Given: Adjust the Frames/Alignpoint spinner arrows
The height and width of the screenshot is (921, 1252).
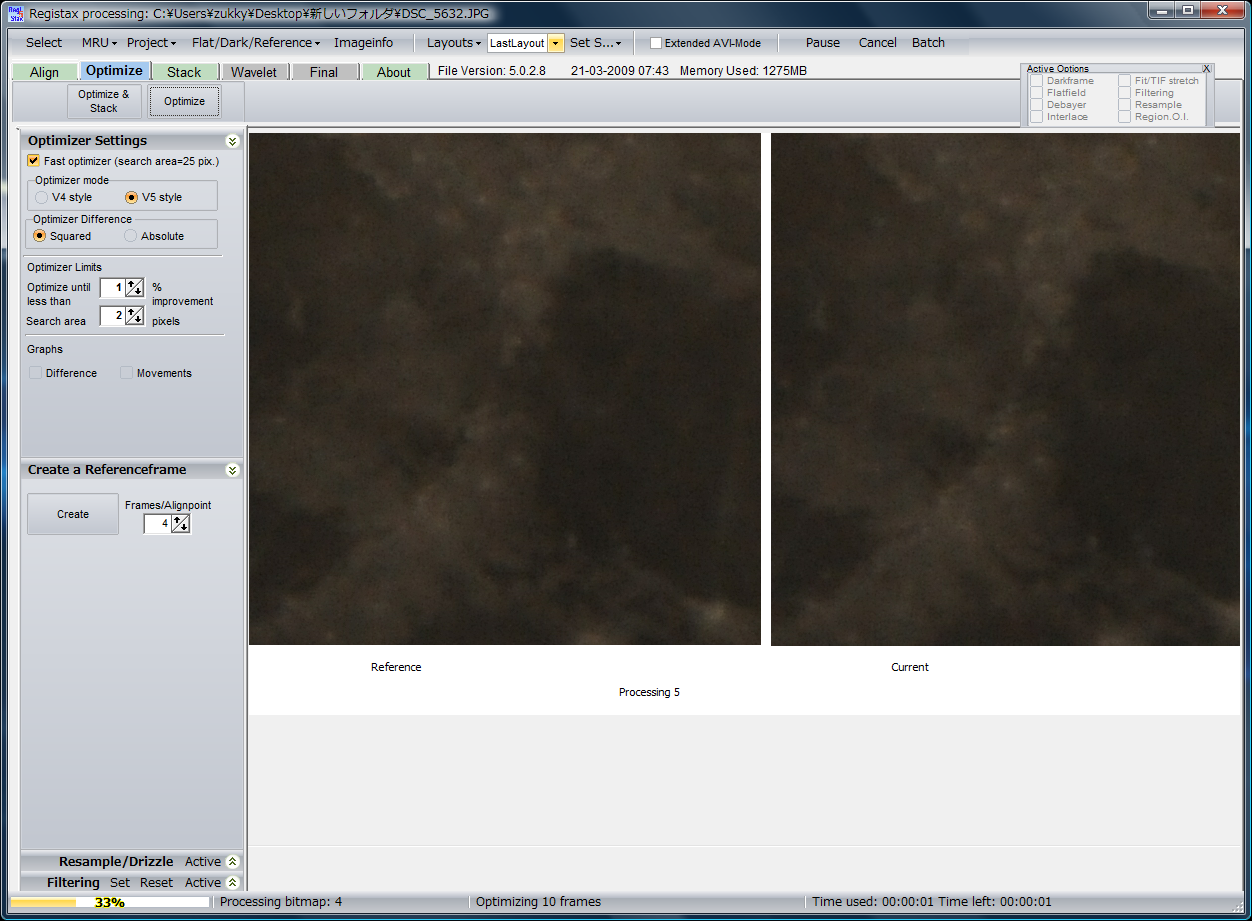Looking at the screenshot, I should 180,524.
